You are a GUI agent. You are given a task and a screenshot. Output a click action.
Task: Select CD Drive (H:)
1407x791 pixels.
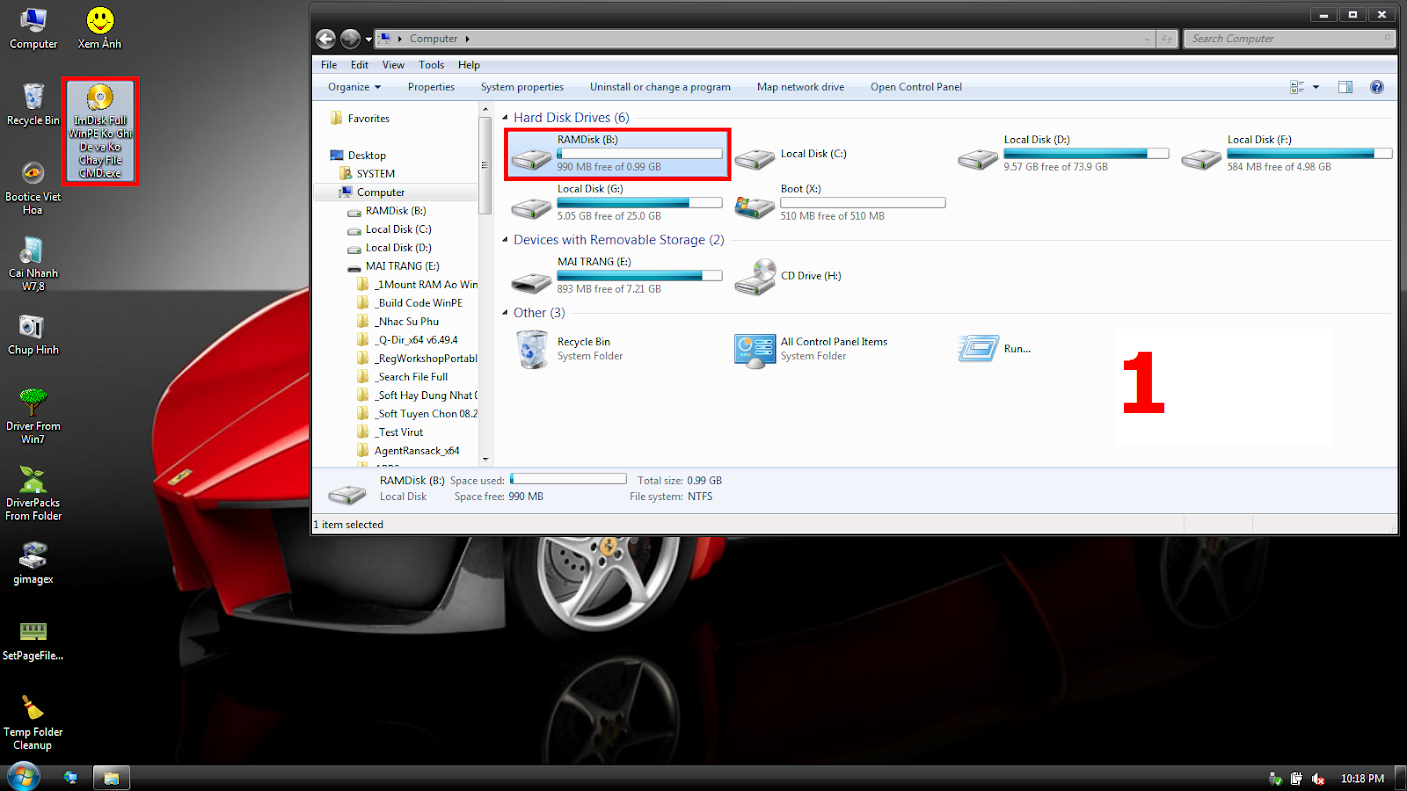[x=790, y=276]
